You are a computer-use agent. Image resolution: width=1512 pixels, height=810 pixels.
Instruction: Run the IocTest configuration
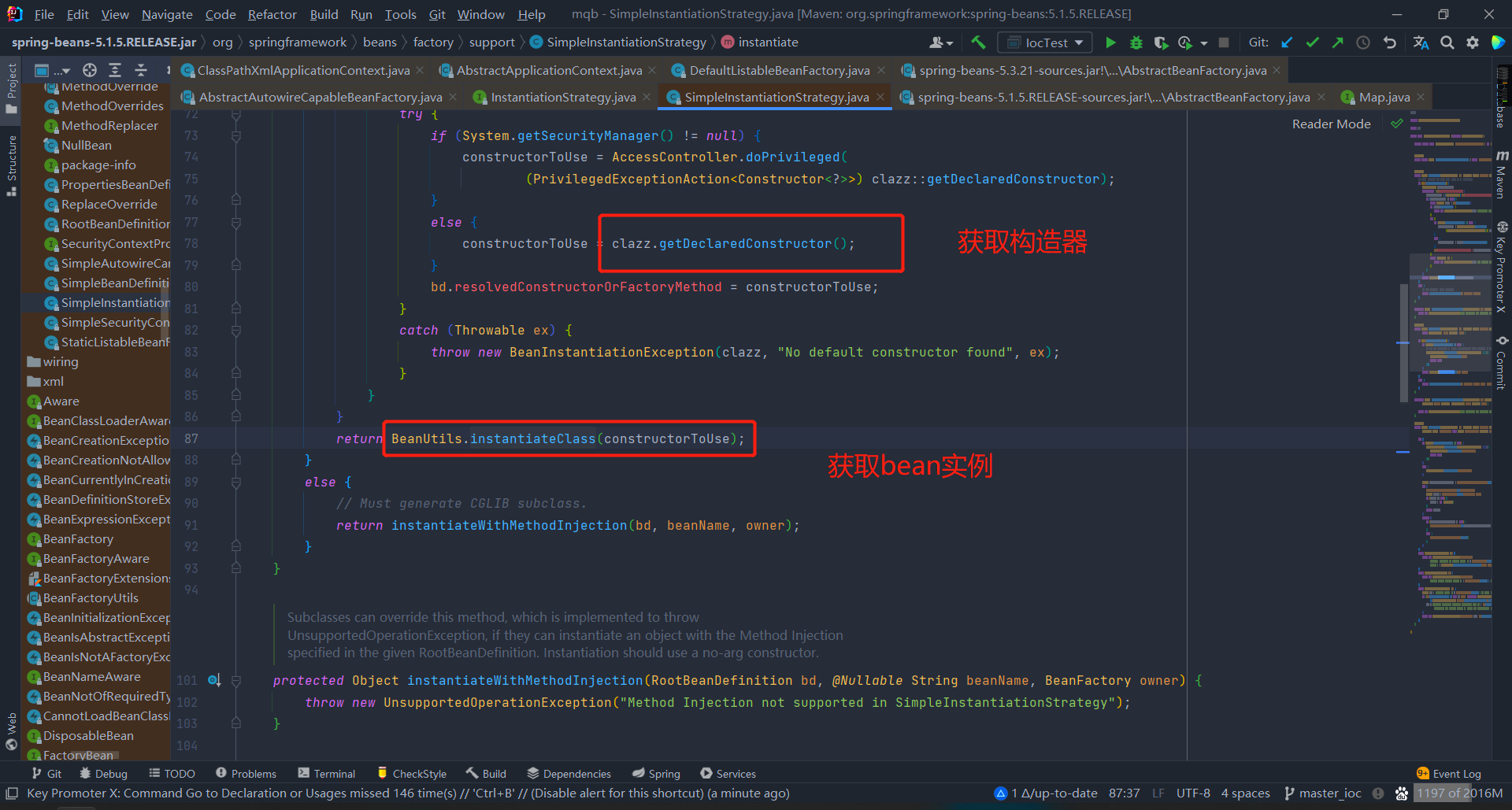1110,43
